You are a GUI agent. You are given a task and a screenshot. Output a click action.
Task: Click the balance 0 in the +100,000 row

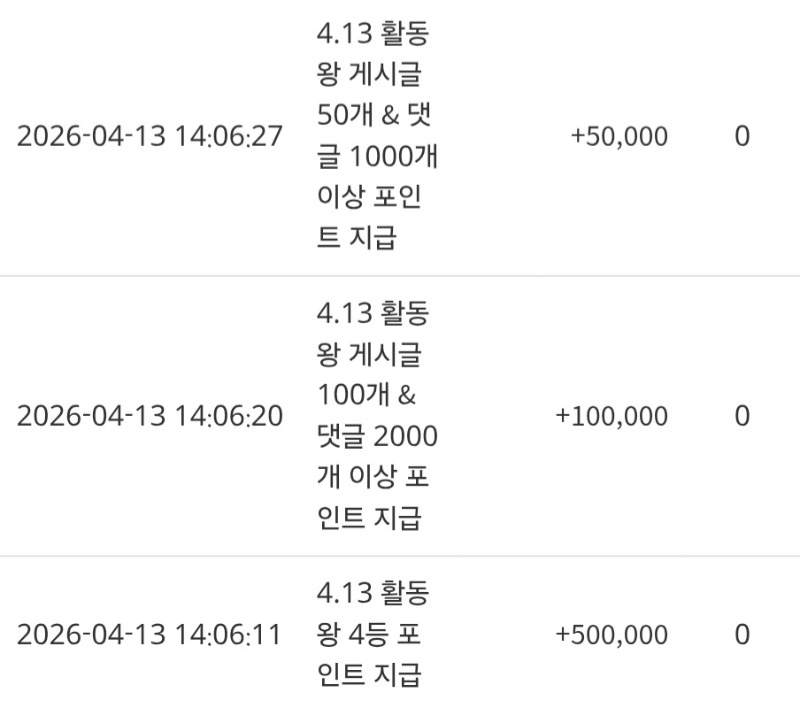(741, 416)
